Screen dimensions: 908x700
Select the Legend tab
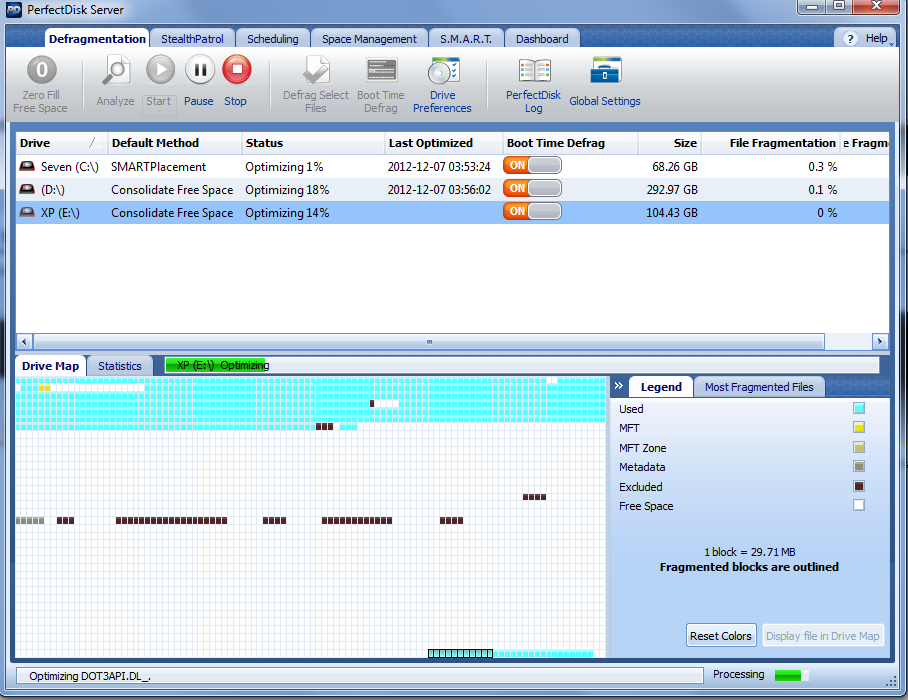pyautogui.click(x=661, y=387)
